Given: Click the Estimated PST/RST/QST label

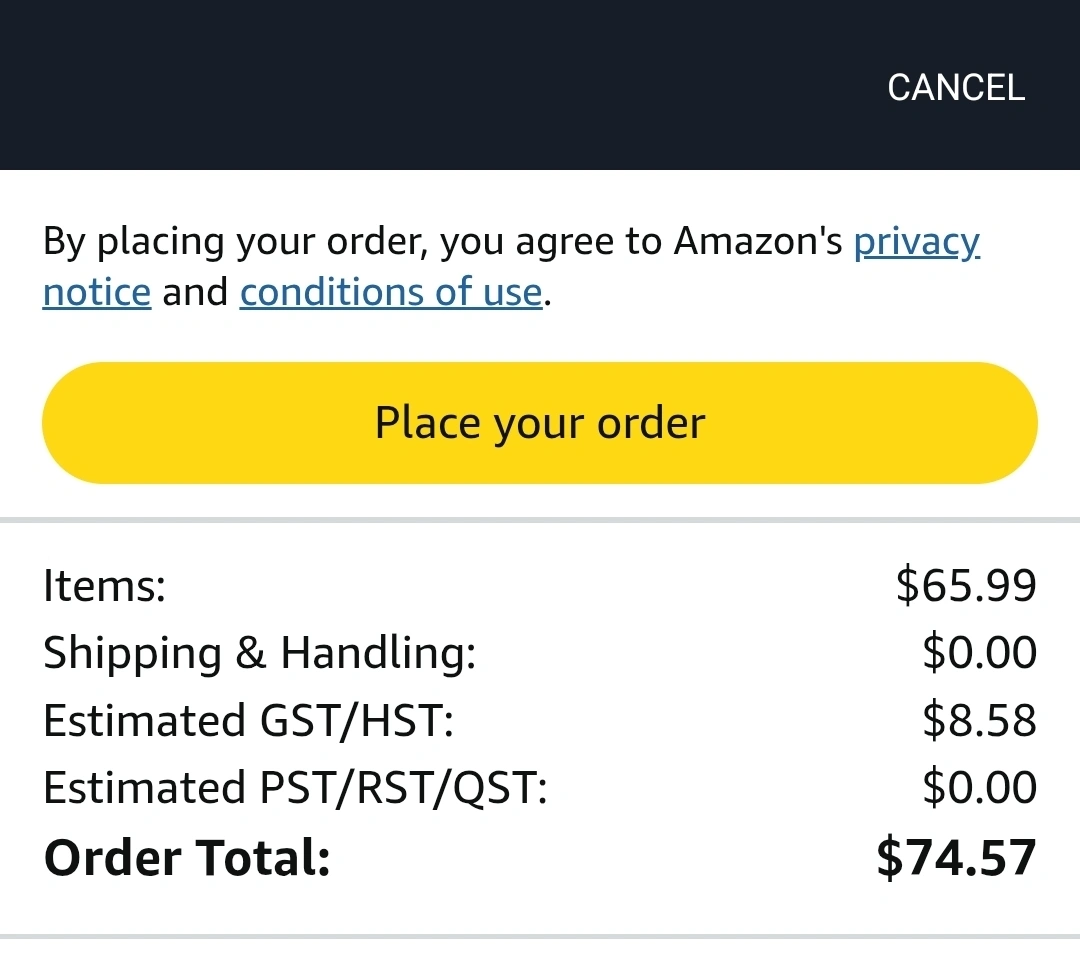Looking at the screenshot, I should 295,787.
